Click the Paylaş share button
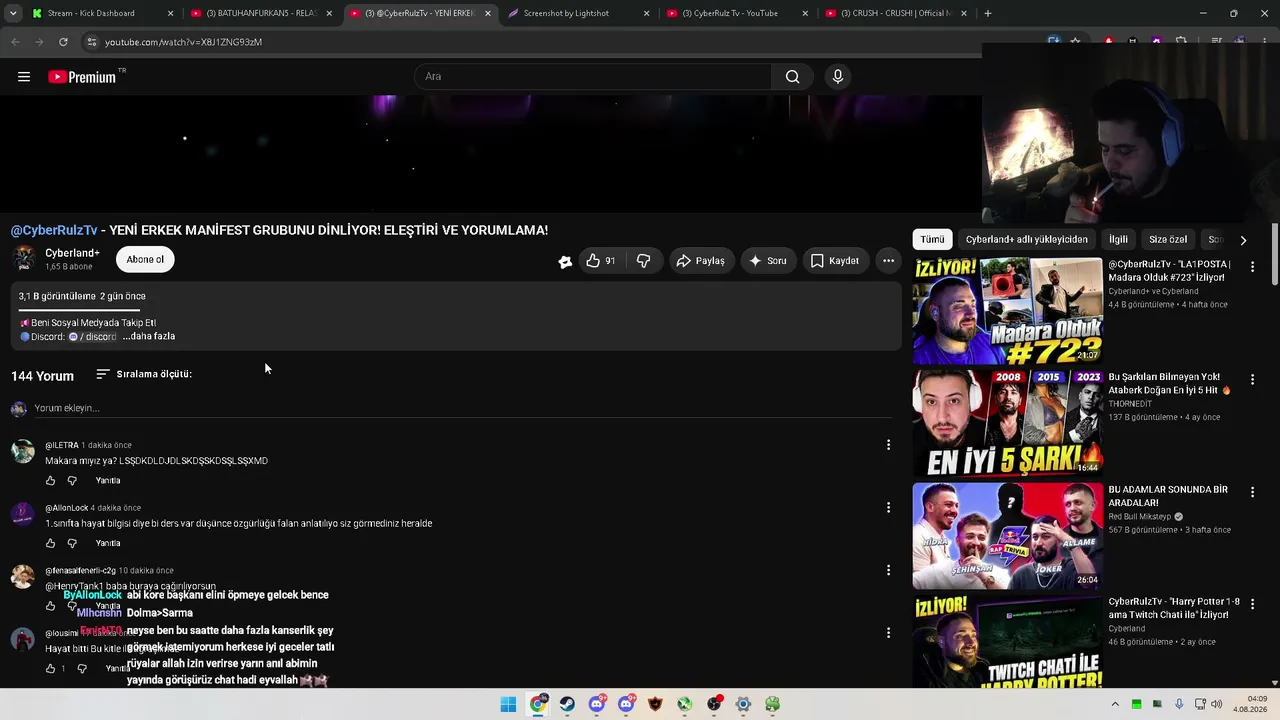 [700, 261]
